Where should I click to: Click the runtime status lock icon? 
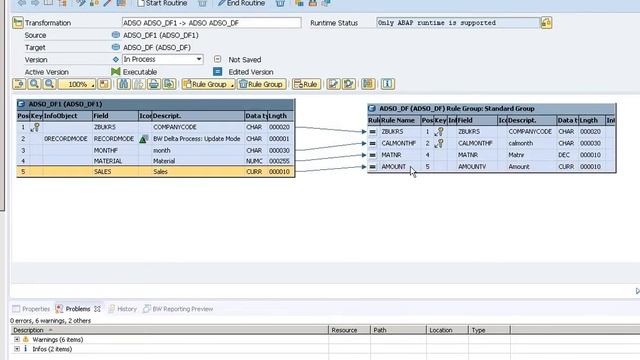(x=546, y=22)
